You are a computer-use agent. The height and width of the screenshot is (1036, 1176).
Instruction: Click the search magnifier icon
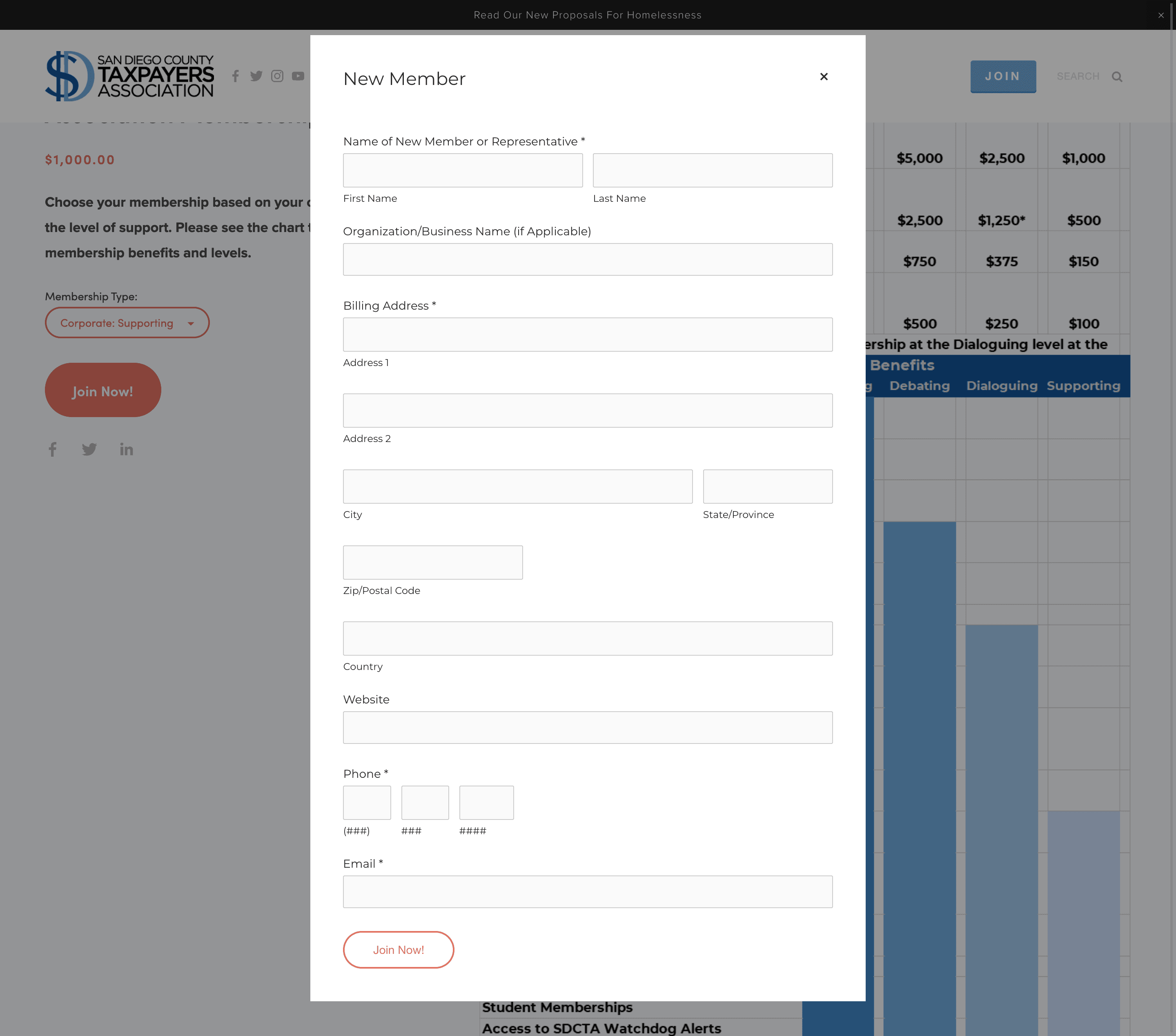click(1117, 76)
